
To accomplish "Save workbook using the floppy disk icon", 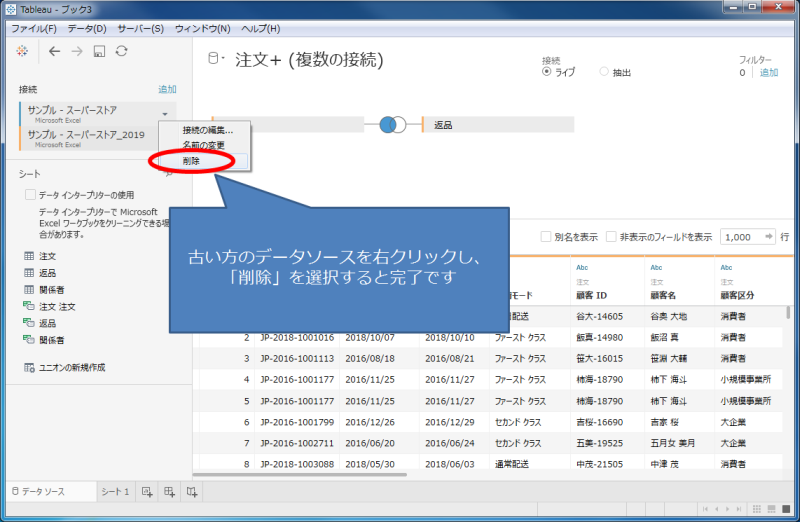I will click(99, 51).
